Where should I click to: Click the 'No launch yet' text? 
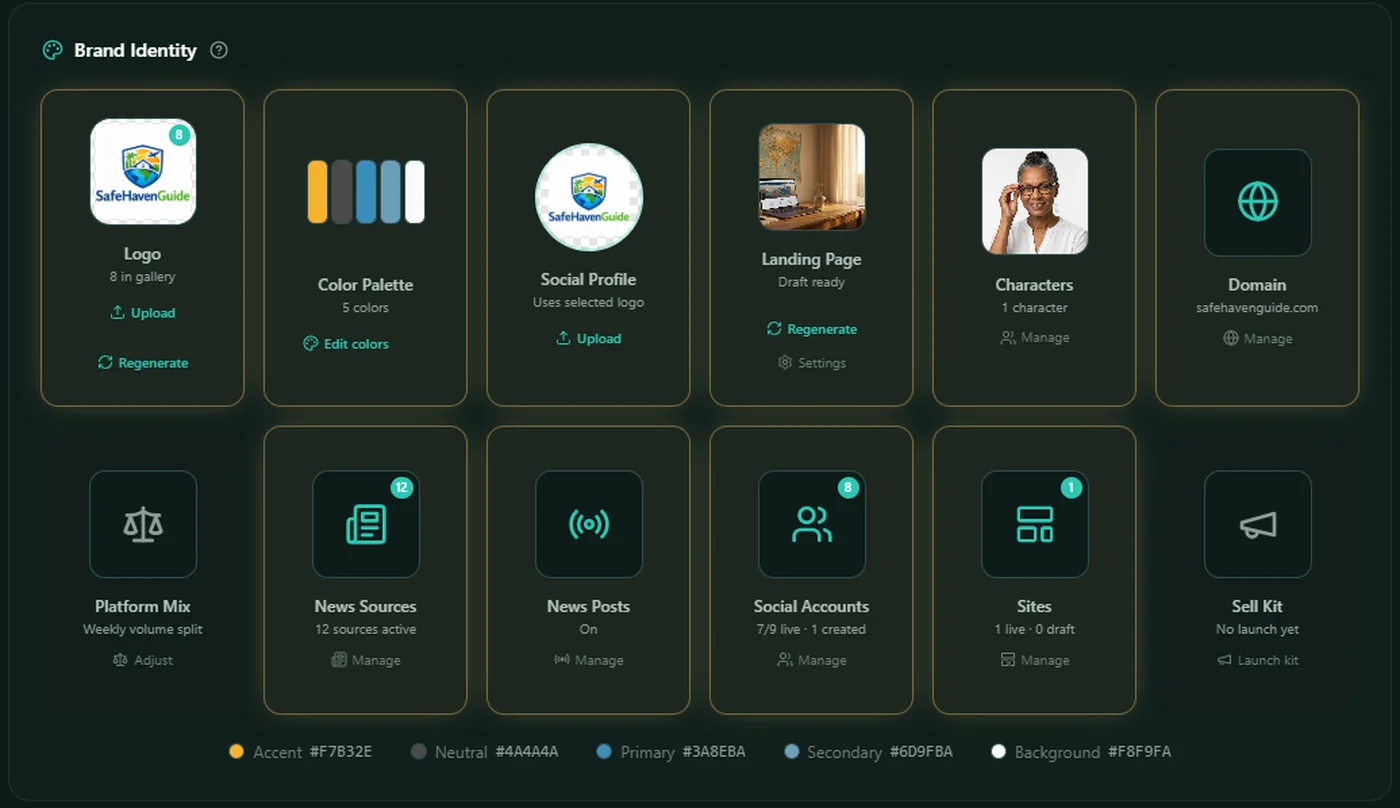[x=1258, y=629]
